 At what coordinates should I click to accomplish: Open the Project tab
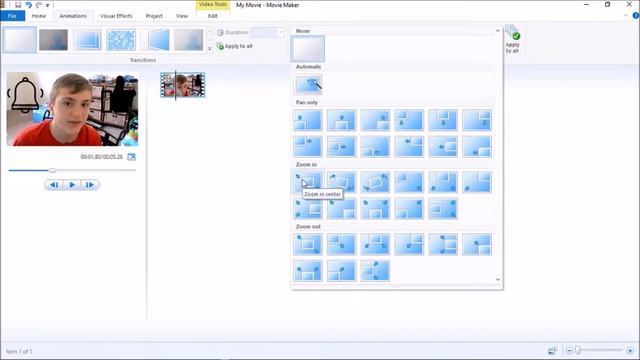[154, 16]
